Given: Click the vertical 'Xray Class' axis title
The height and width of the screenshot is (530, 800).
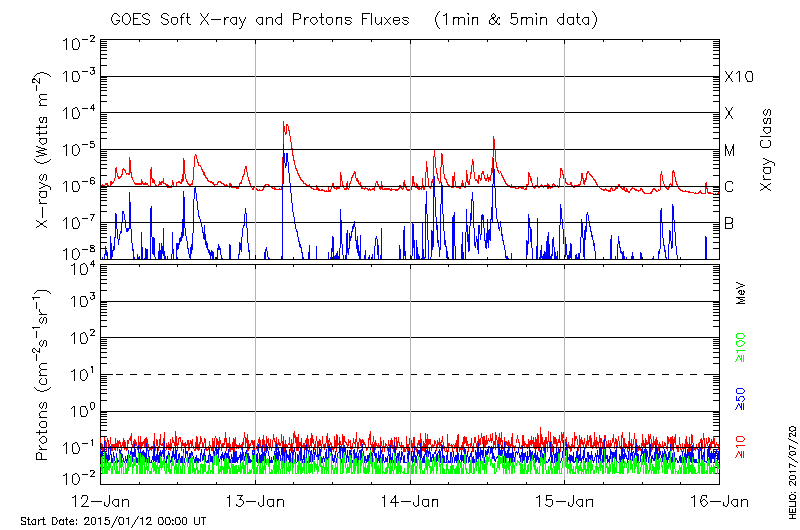Looking at the screenshot, I should [x=766, y=150].
